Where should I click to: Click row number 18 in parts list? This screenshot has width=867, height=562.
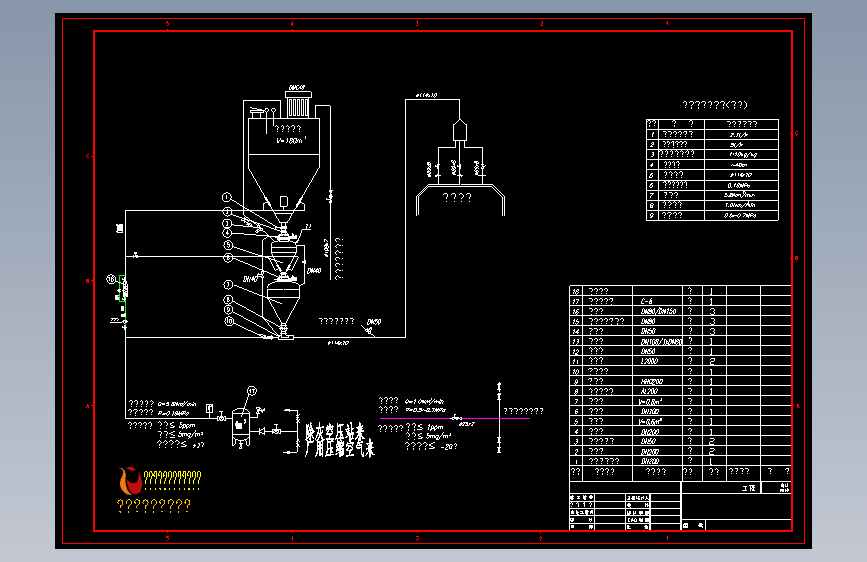[576, 292]
